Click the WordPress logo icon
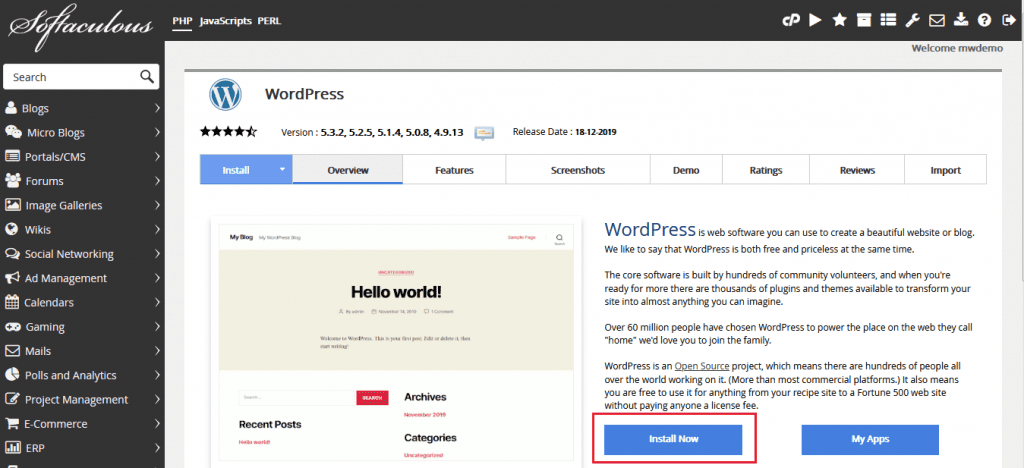1024x468 pixels. (225, 95)
